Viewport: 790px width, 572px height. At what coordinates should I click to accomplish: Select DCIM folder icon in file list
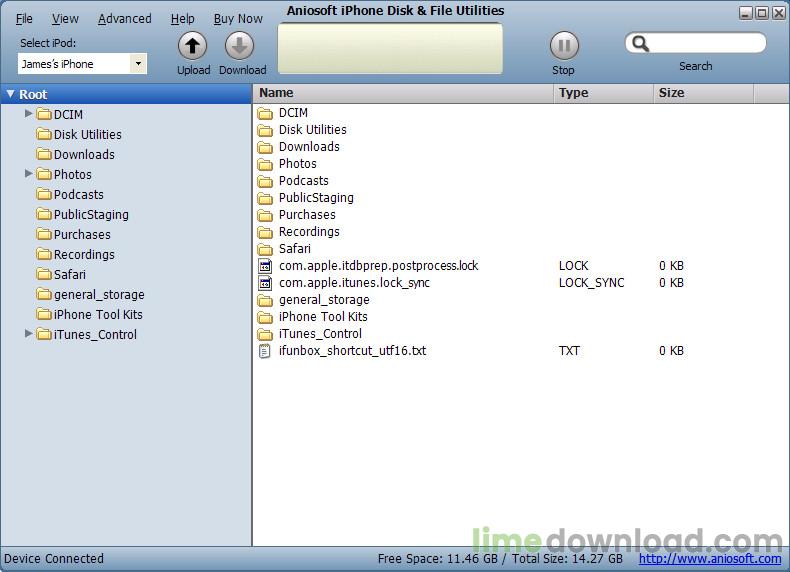[265, 113]
